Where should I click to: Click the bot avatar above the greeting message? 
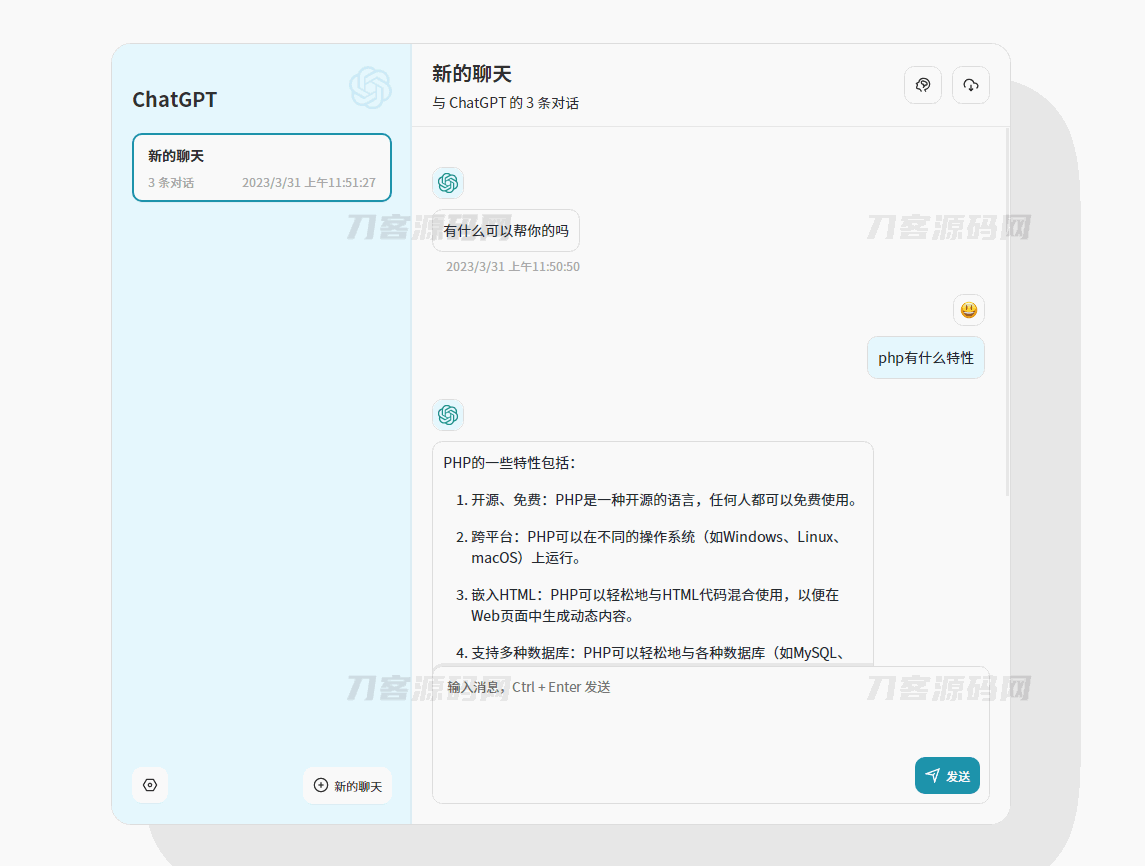pos(448,183)
